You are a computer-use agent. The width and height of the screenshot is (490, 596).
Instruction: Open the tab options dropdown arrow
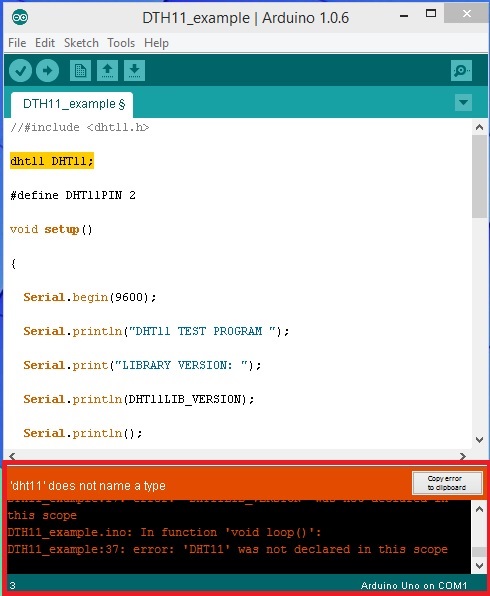tap(463, 103)
